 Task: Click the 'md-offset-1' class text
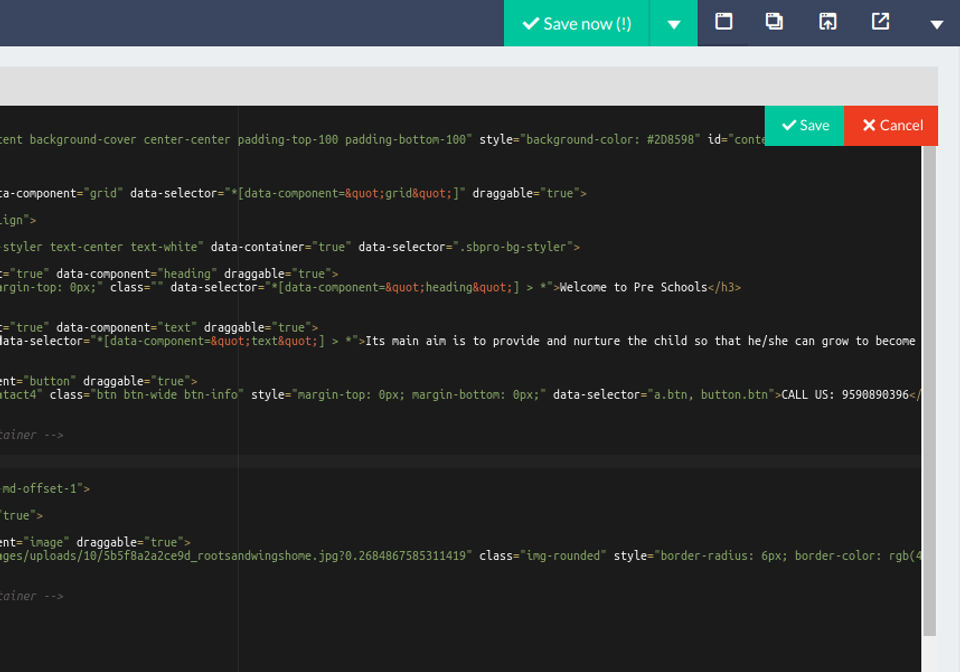(40, 488)
